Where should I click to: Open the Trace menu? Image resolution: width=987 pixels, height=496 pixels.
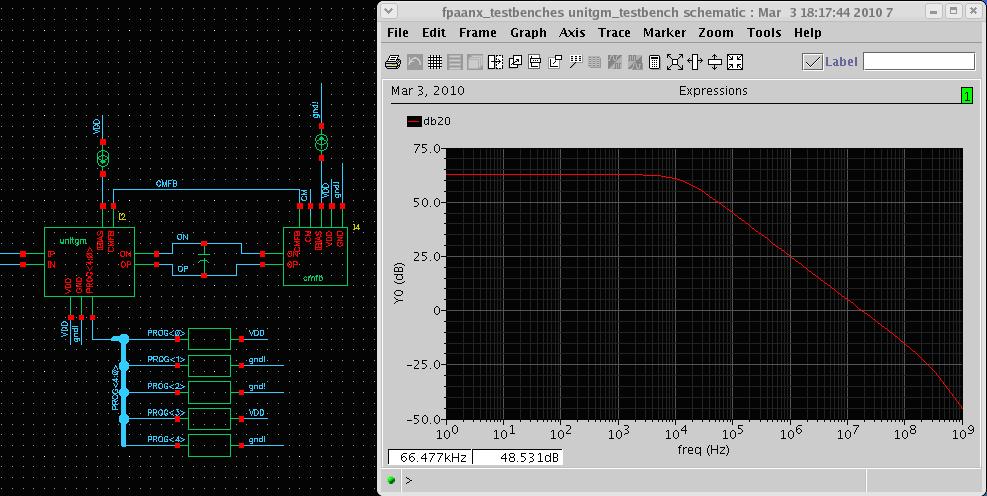coord(614,33)
